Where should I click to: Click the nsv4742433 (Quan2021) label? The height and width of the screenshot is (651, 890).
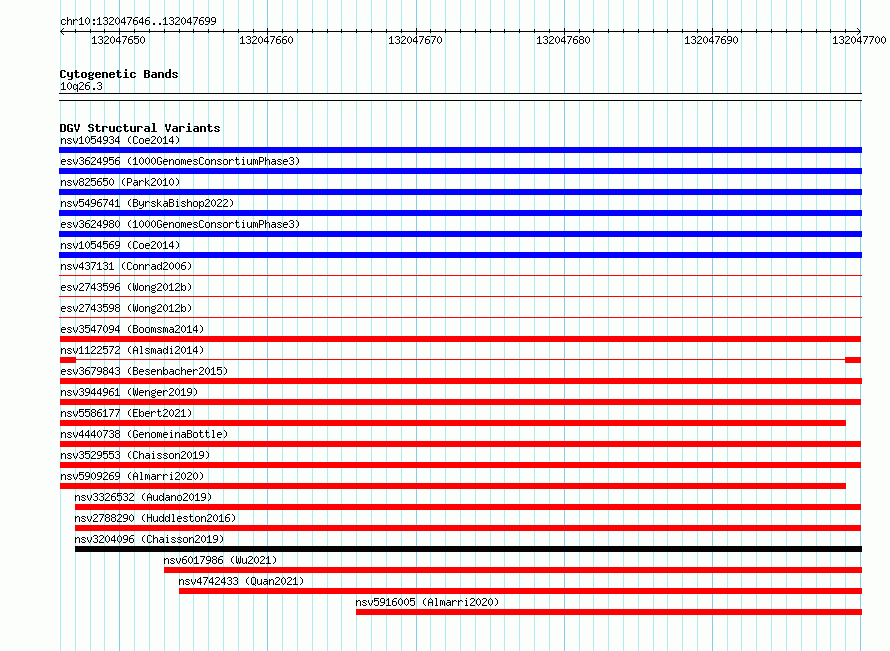point(241,581)
